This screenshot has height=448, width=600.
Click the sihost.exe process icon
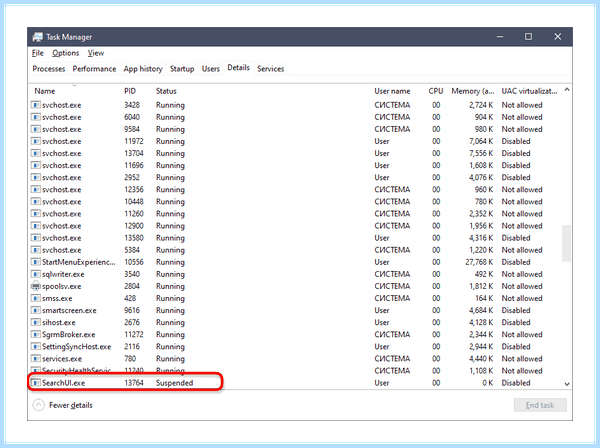[36, 323]
